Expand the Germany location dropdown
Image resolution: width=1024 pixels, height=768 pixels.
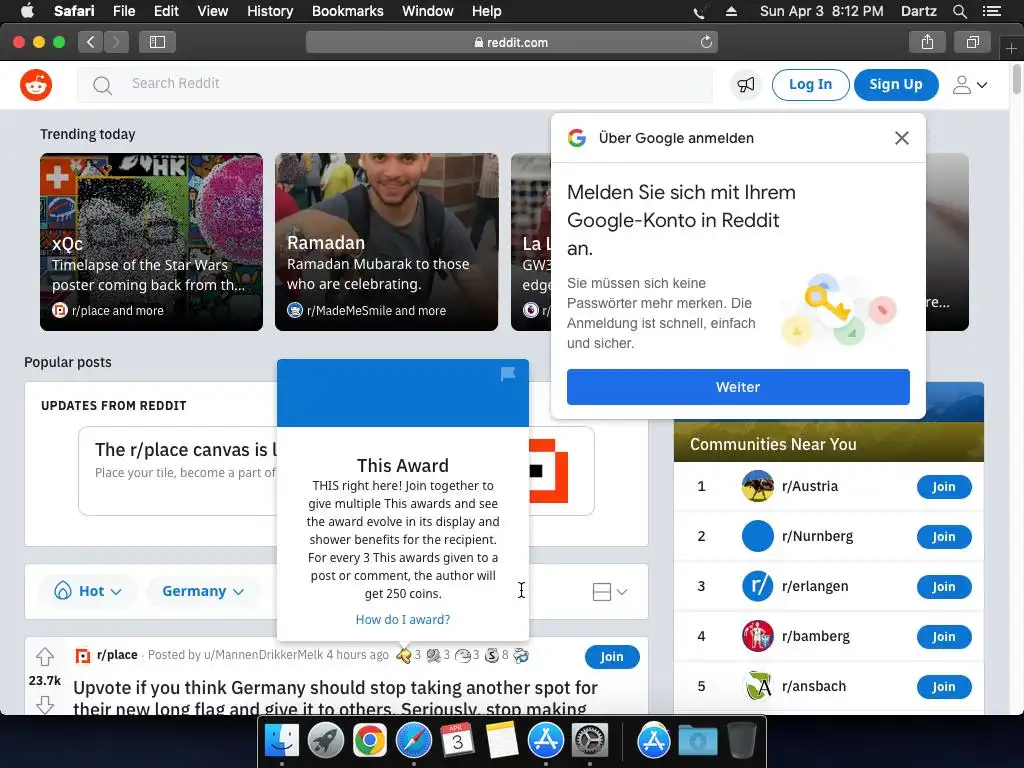click(x=202, y=591)
